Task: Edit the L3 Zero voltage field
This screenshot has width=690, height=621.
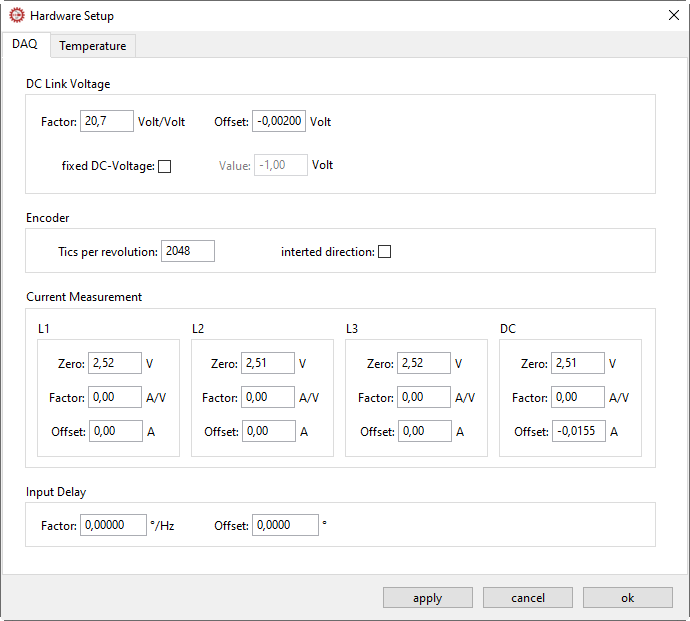Action: coord(424,363)
